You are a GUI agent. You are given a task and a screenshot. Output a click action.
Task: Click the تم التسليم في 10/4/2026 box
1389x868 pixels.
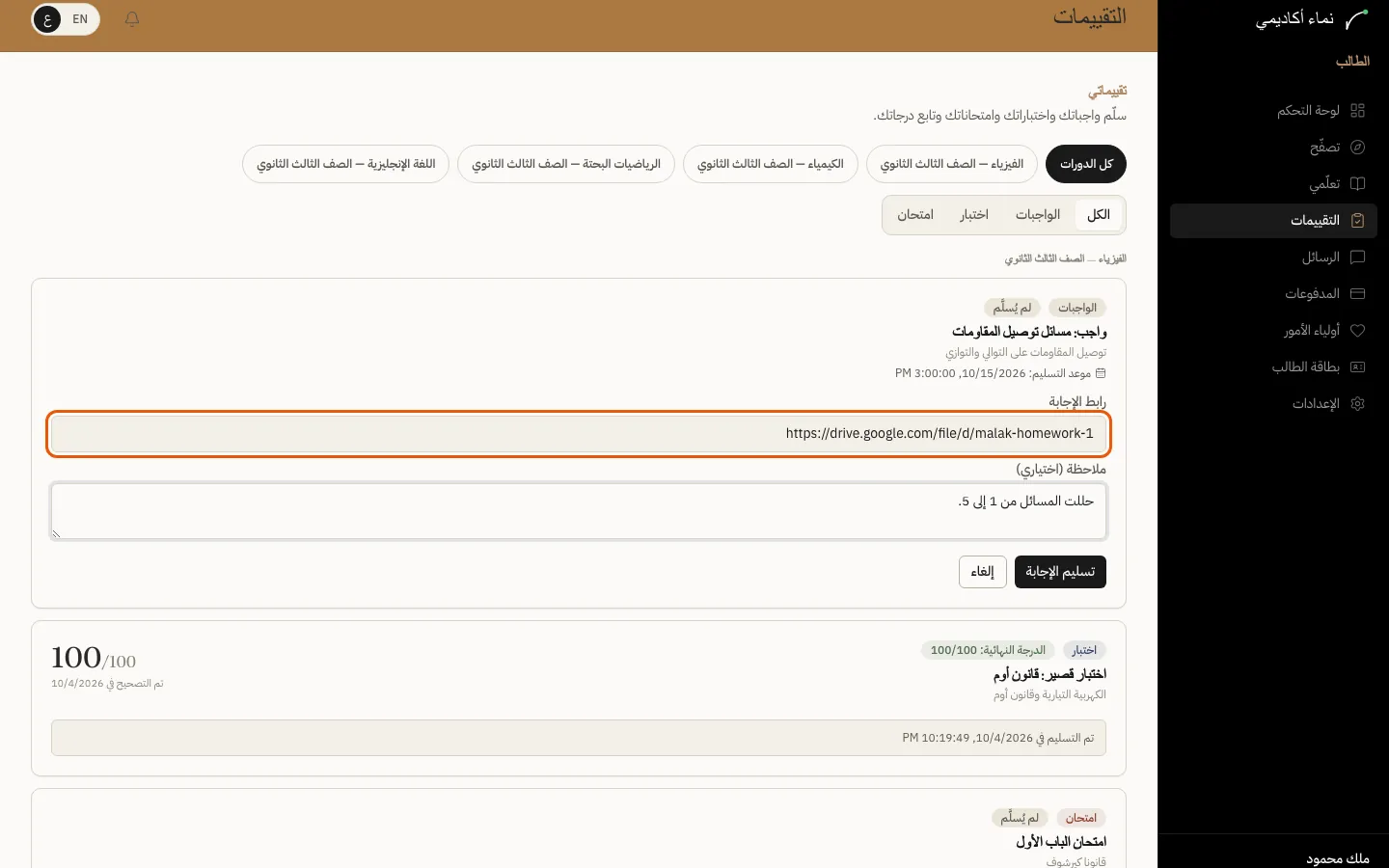[579, 738]
